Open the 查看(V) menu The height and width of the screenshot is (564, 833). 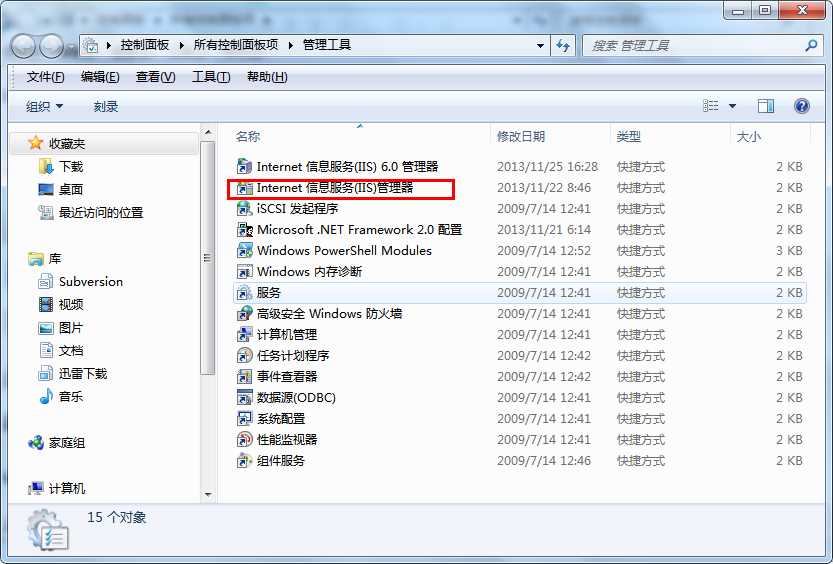point(155,77)
